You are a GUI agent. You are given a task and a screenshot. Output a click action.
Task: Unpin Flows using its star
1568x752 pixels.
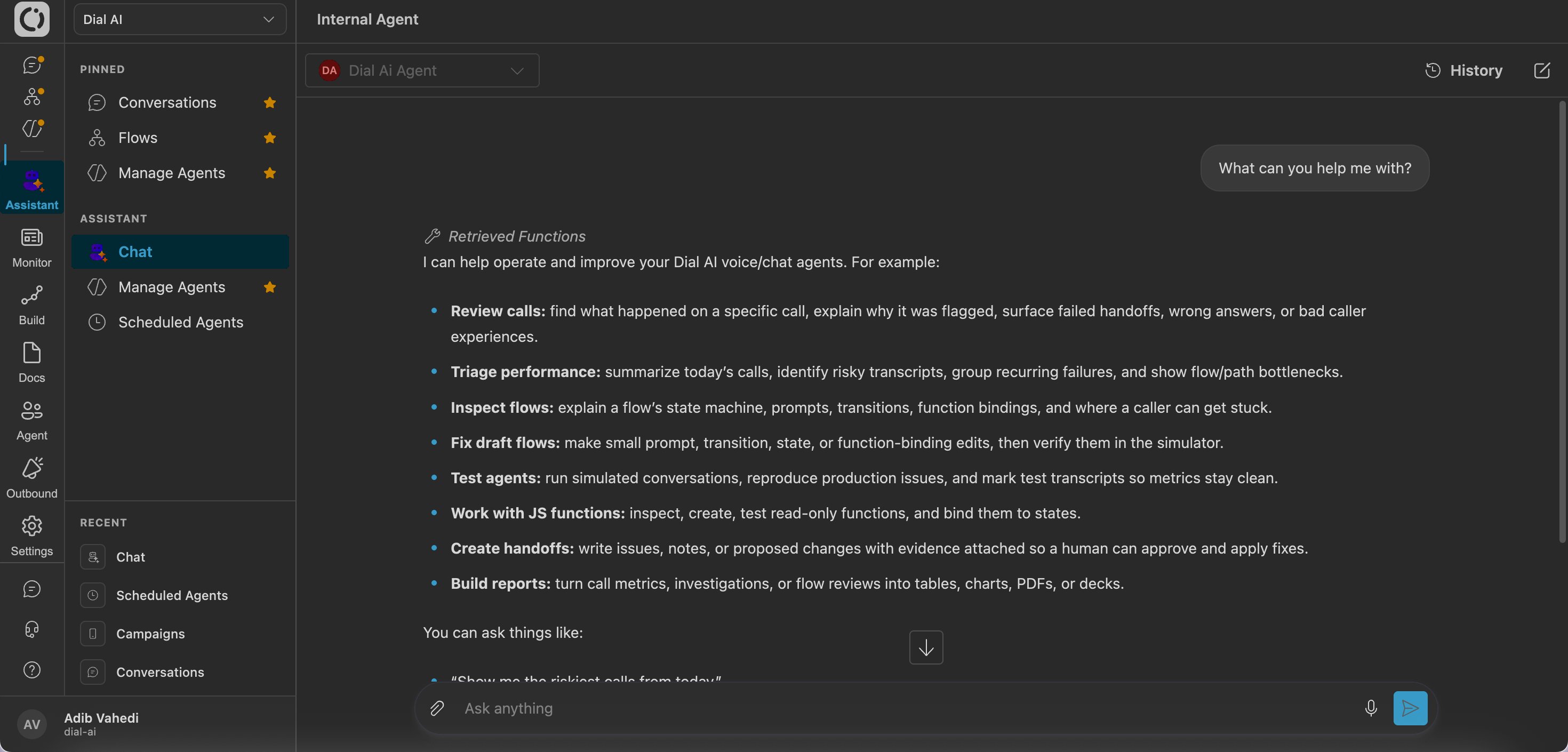(270, 138)
